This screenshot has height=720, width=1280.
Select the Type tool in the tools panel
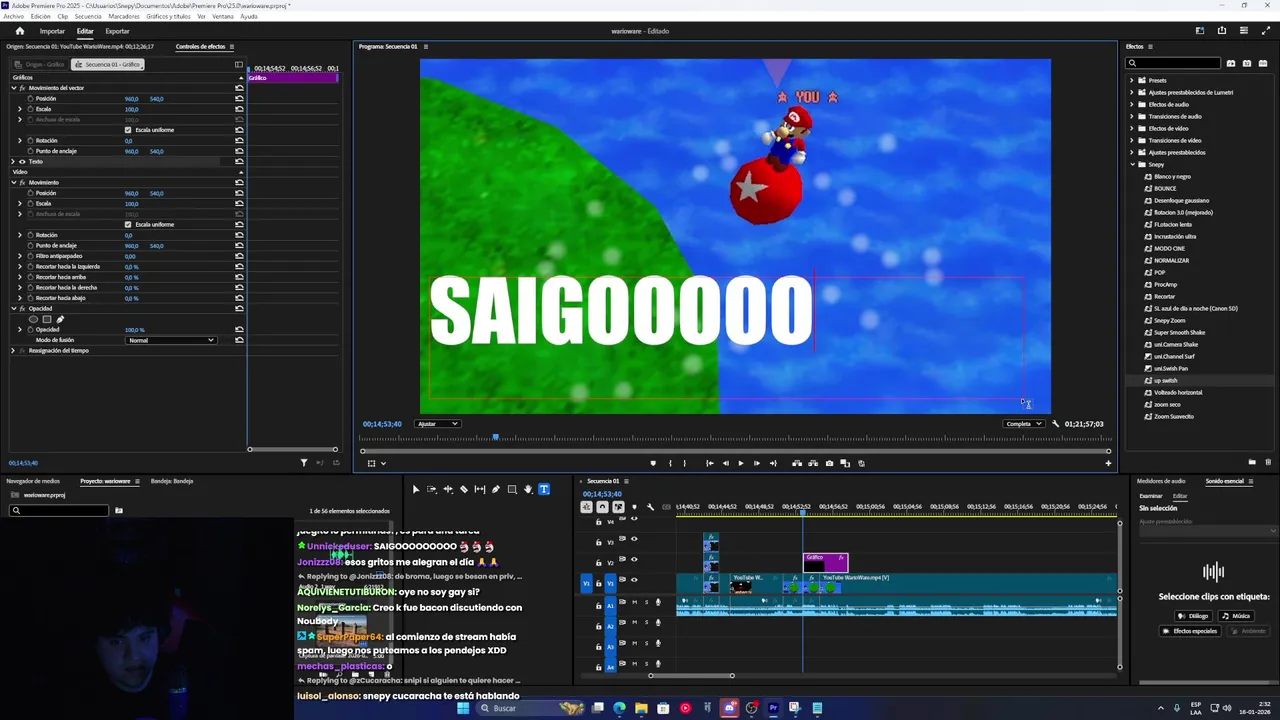(x=544, y=489)
